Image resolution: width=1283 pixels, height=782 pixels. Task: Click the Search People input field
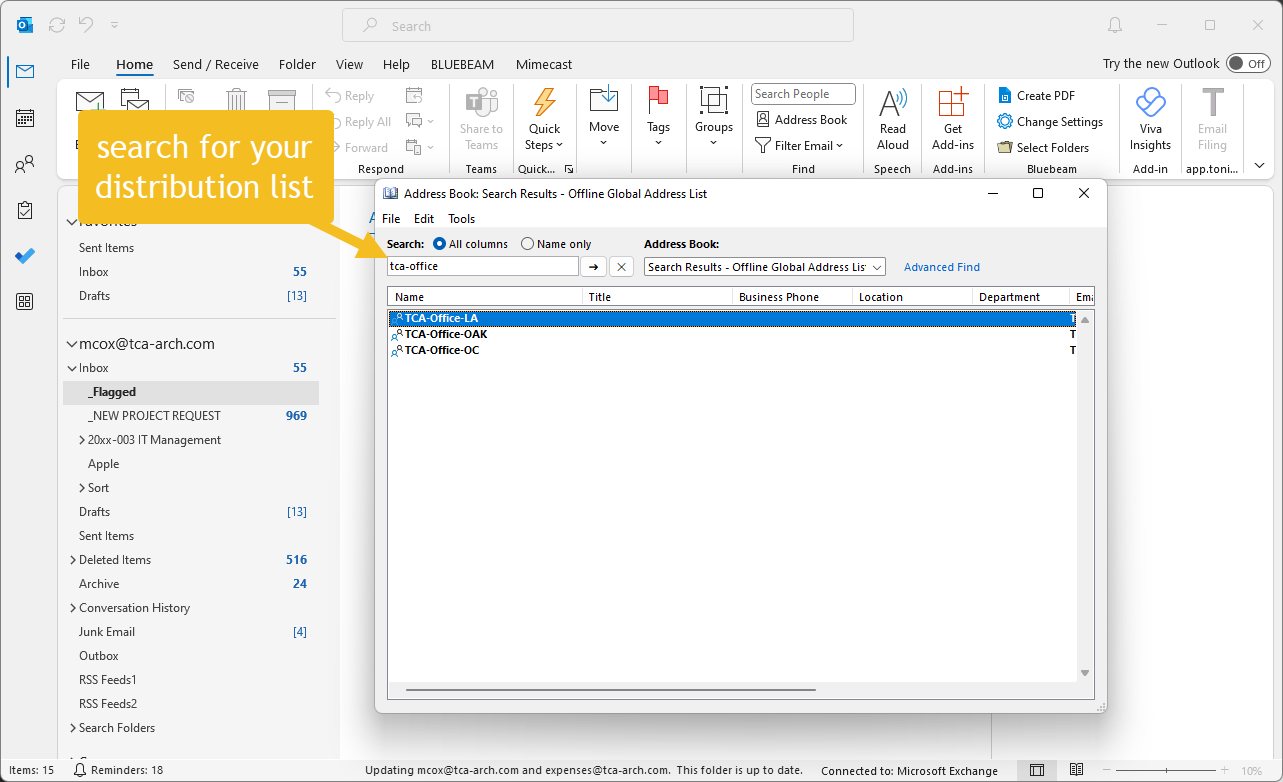803,94
